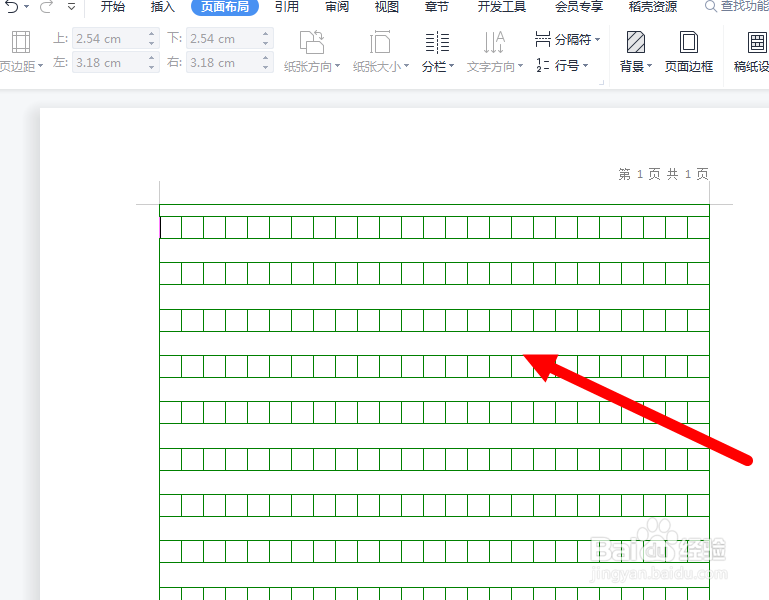This screenshot has width=769, height=600.
Task: Click the Redo arrow icon
Action: click(x=46, y=6)
